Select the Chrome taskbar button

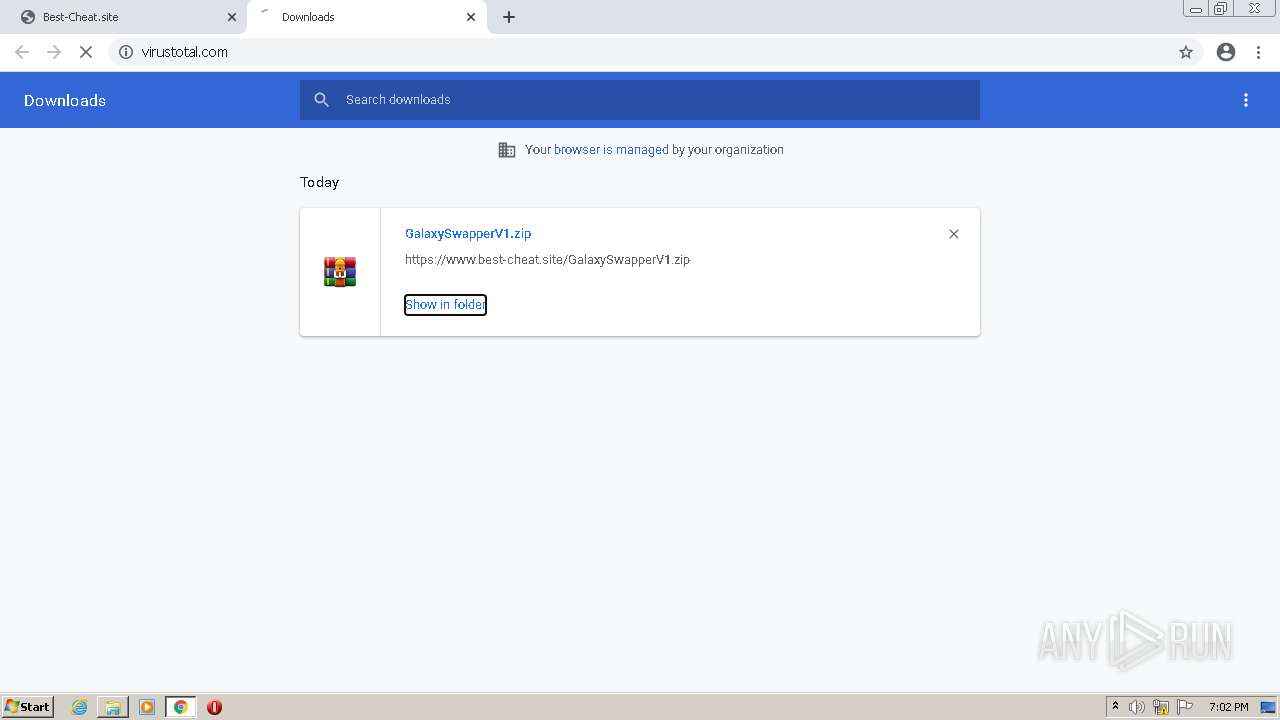tap(181, 707)
